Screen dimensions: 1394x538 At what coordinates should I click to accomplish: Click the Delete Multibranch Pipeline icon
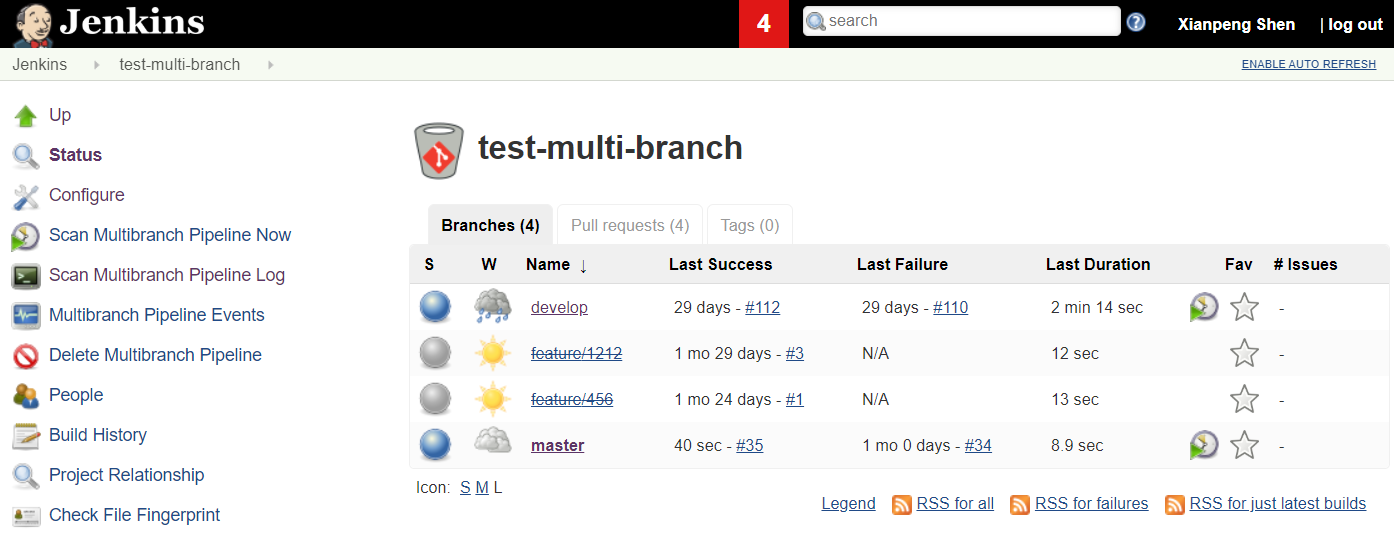[x=26, y=356]
